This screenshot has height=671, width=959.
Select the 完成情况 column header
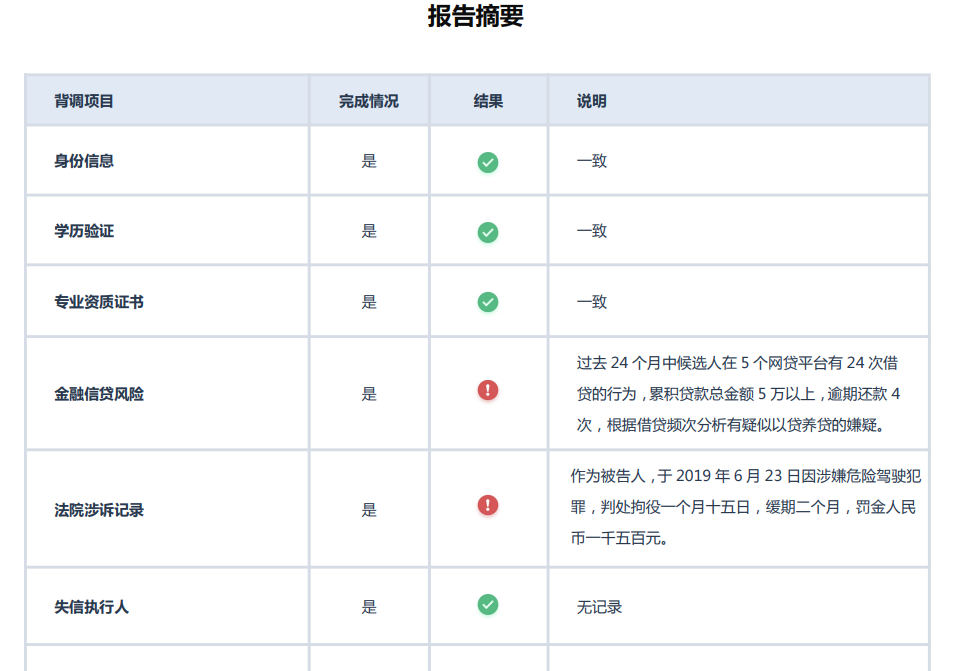(x=368, y=101)
